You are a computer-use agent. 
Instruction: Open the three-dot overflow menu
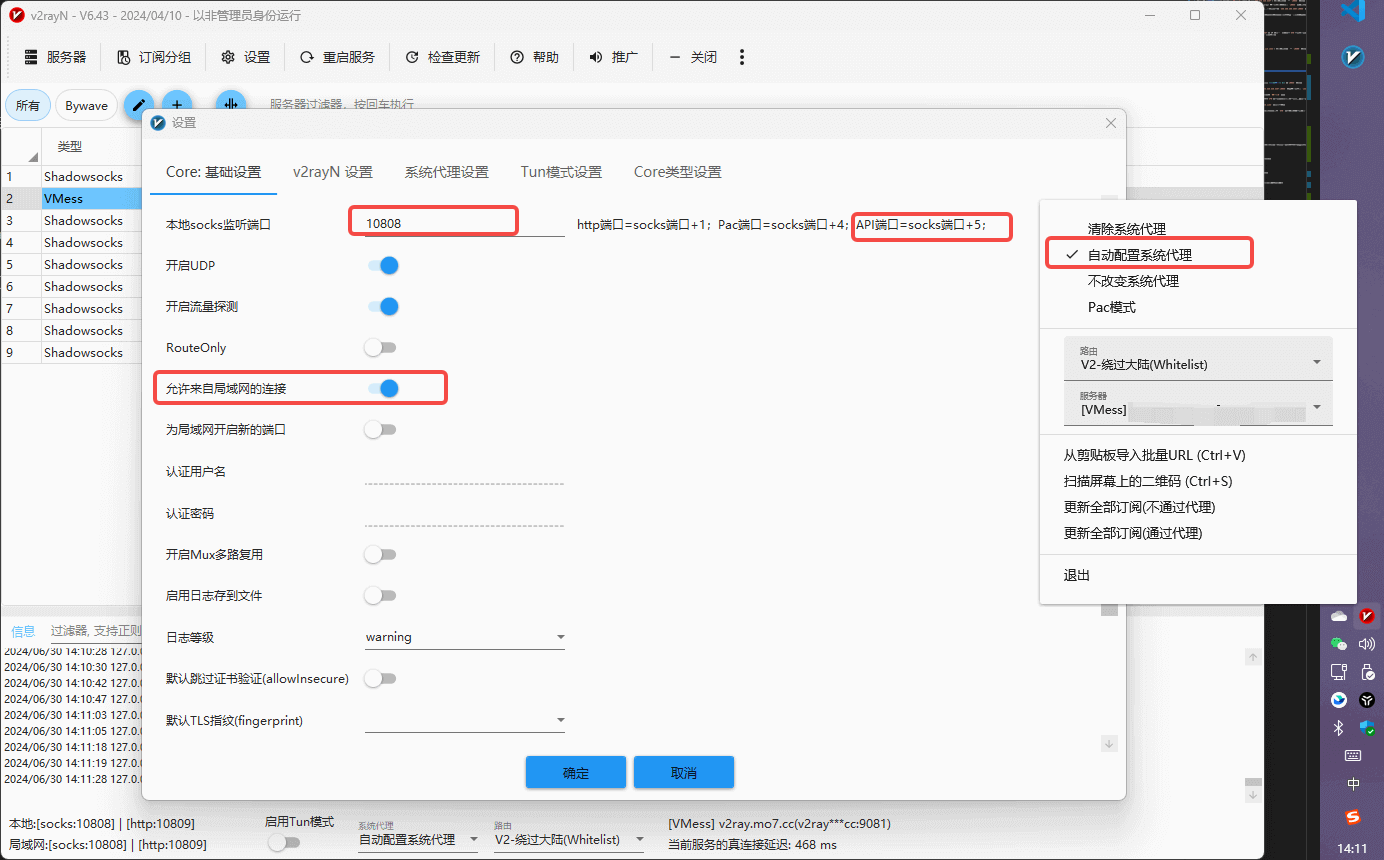click(x=742, y=57)
